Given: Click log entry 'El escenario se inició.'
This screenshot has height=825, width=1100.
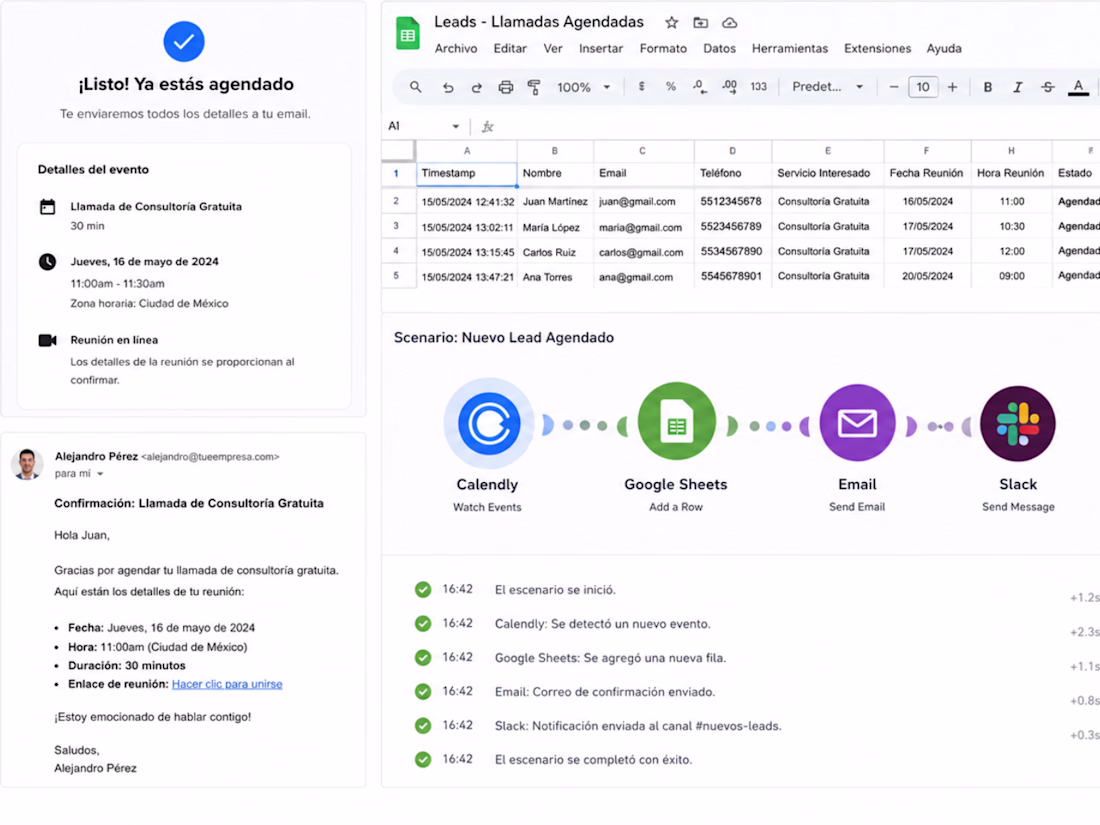Looking at the screenshot, I should [x=555, y=590].
